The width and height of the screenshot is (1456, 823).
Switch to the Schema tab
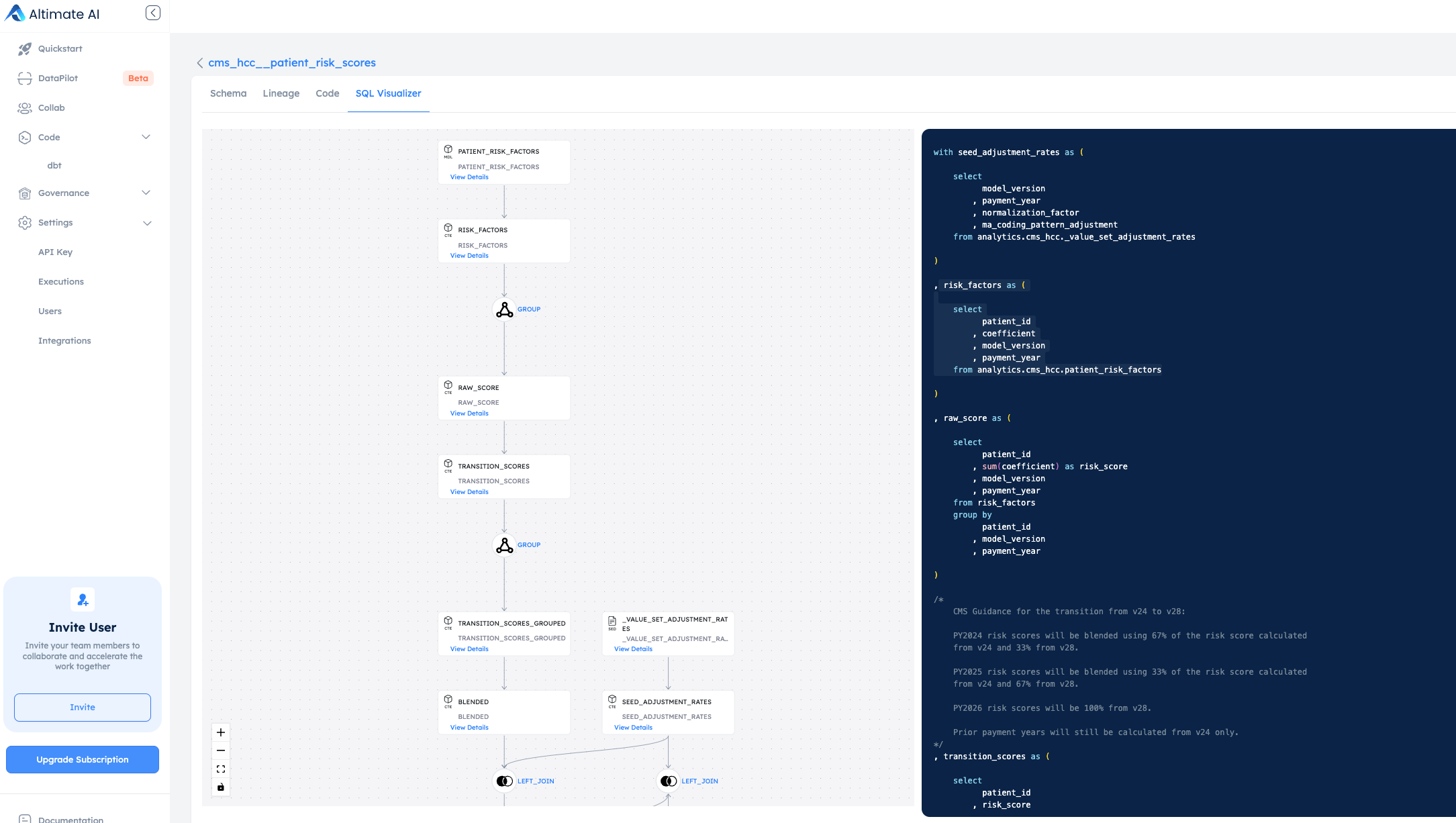228,93
